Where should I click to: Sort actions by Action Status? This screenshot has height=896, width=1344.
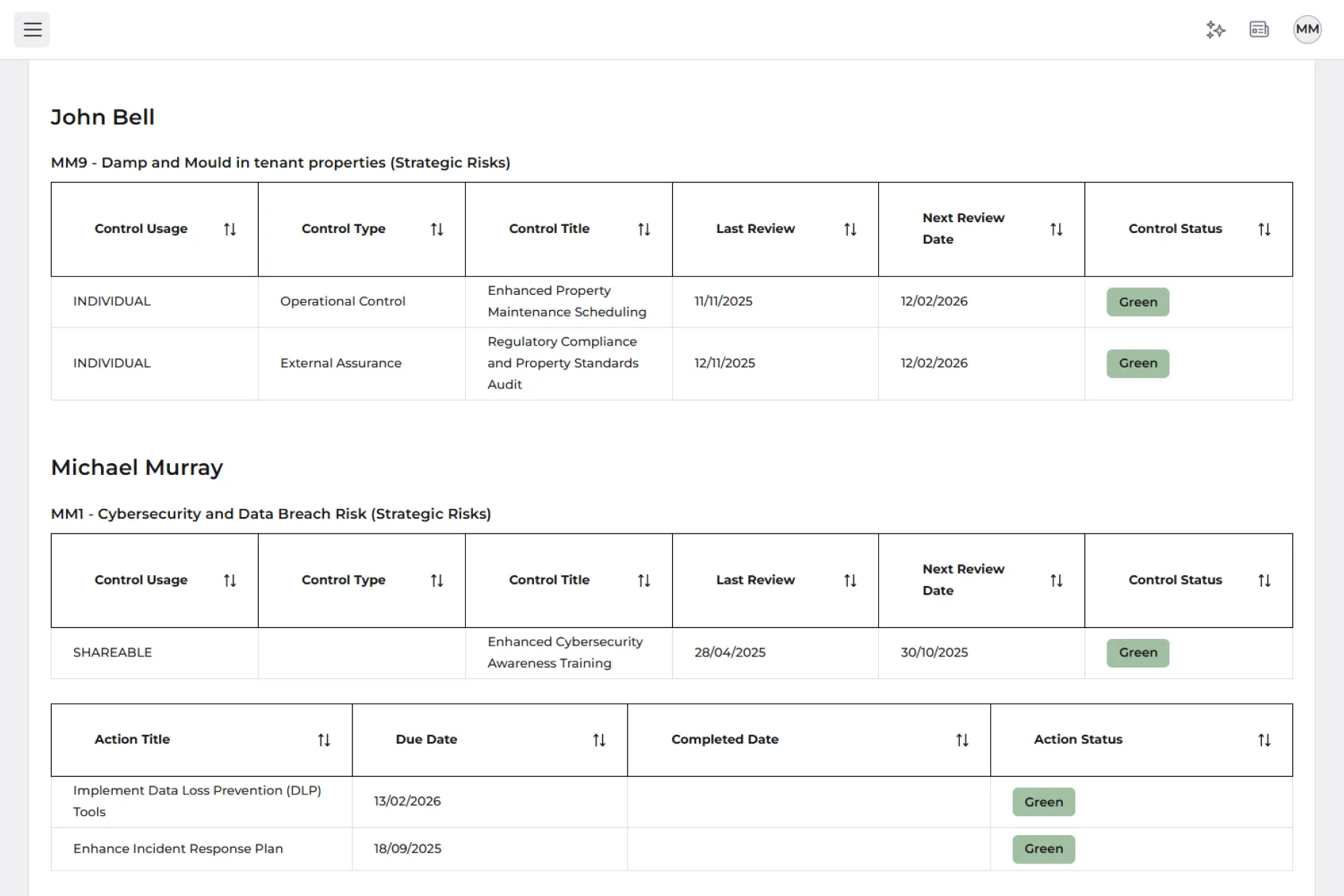point(1264,740)
